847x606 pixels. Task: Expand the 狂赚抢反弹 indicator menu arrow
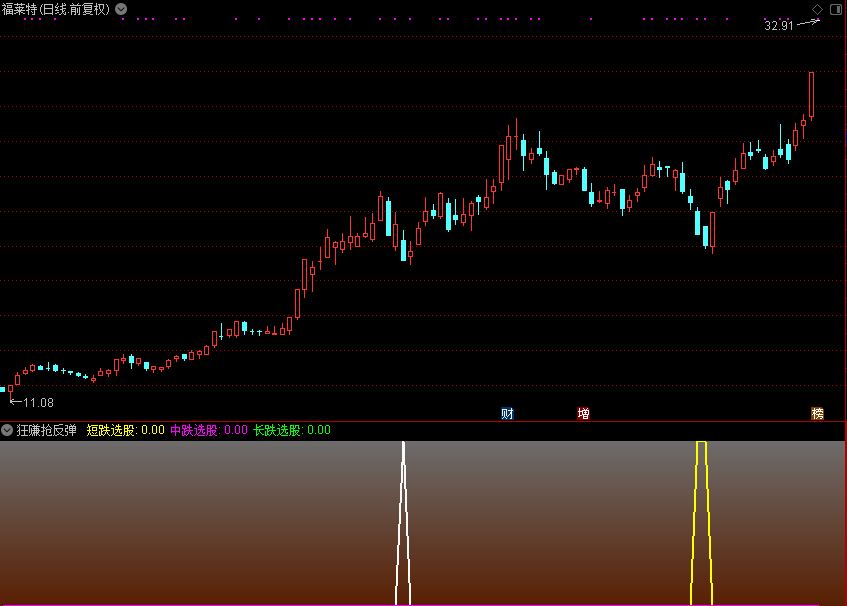click(7, 430)
